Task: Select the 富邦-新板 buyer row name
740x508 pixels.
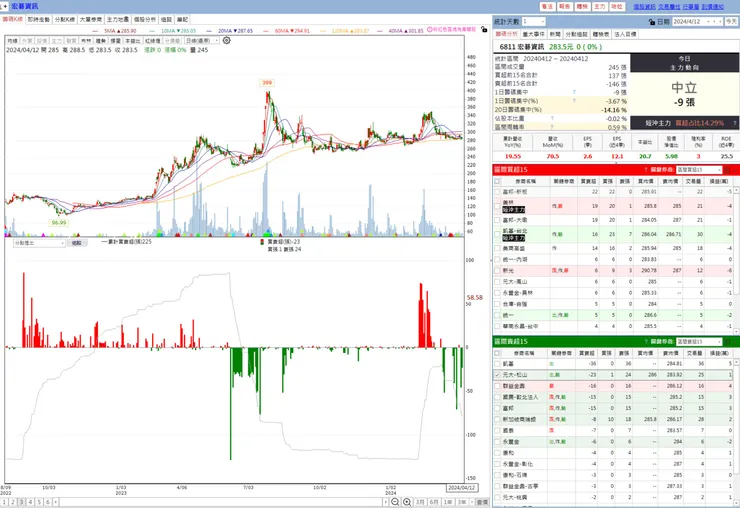Action: coord(515,192)
